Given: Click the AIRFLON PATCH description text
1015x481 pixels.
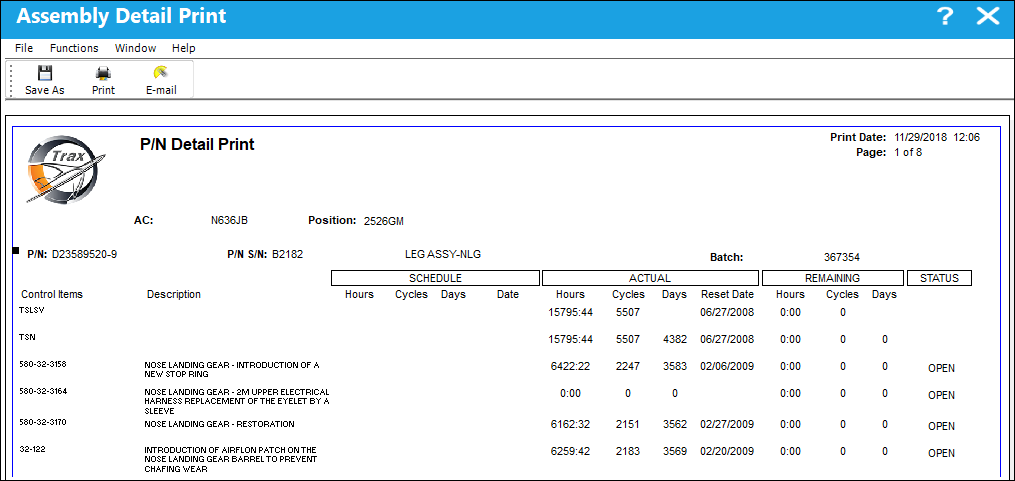Looking at the screenshot, I should pos(230,459).
